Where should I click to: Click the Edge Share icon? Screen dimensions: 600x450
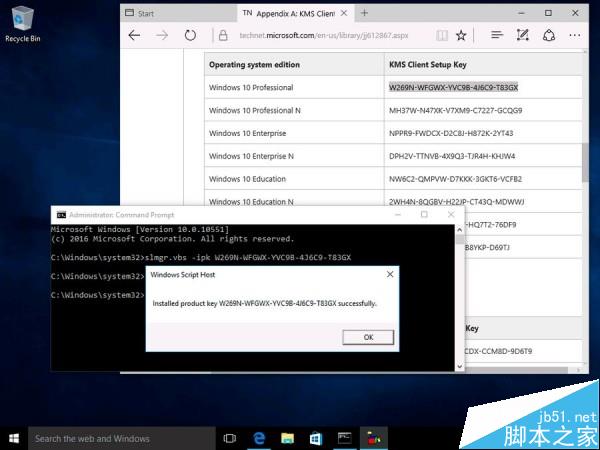(x=549, y=35)
